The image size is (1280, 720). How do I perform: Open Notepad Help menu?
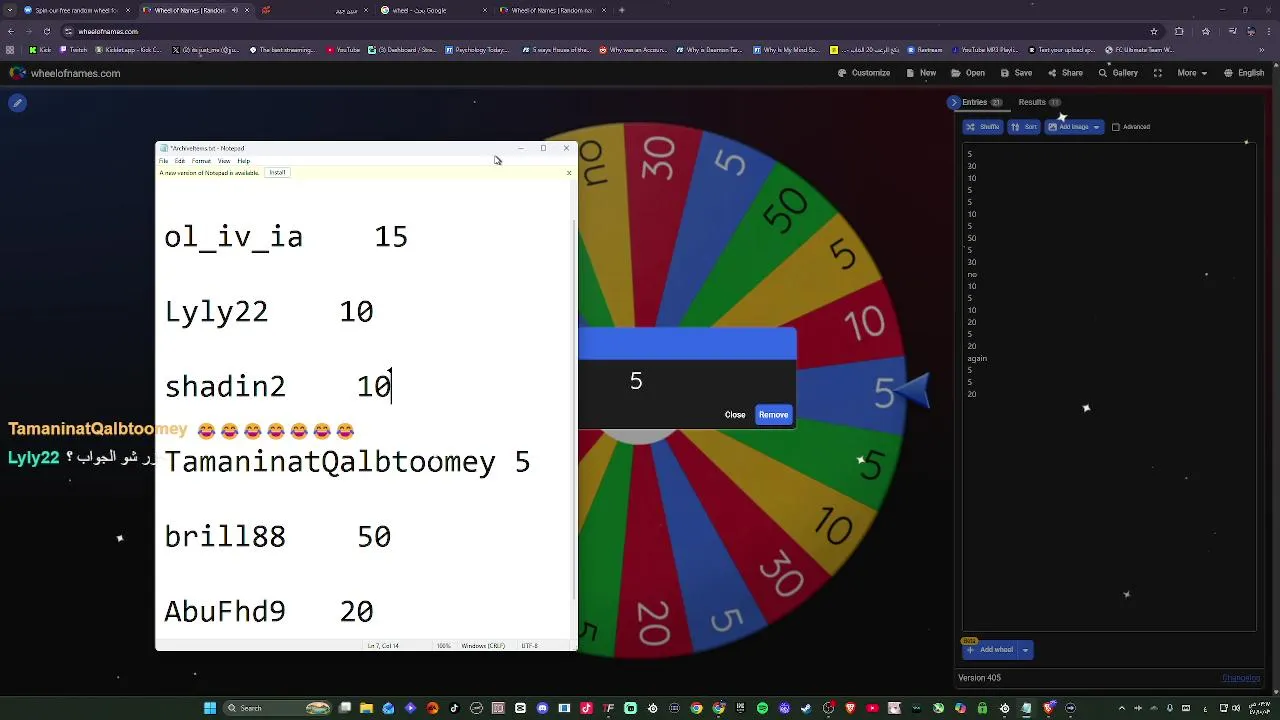click(244, 161)
